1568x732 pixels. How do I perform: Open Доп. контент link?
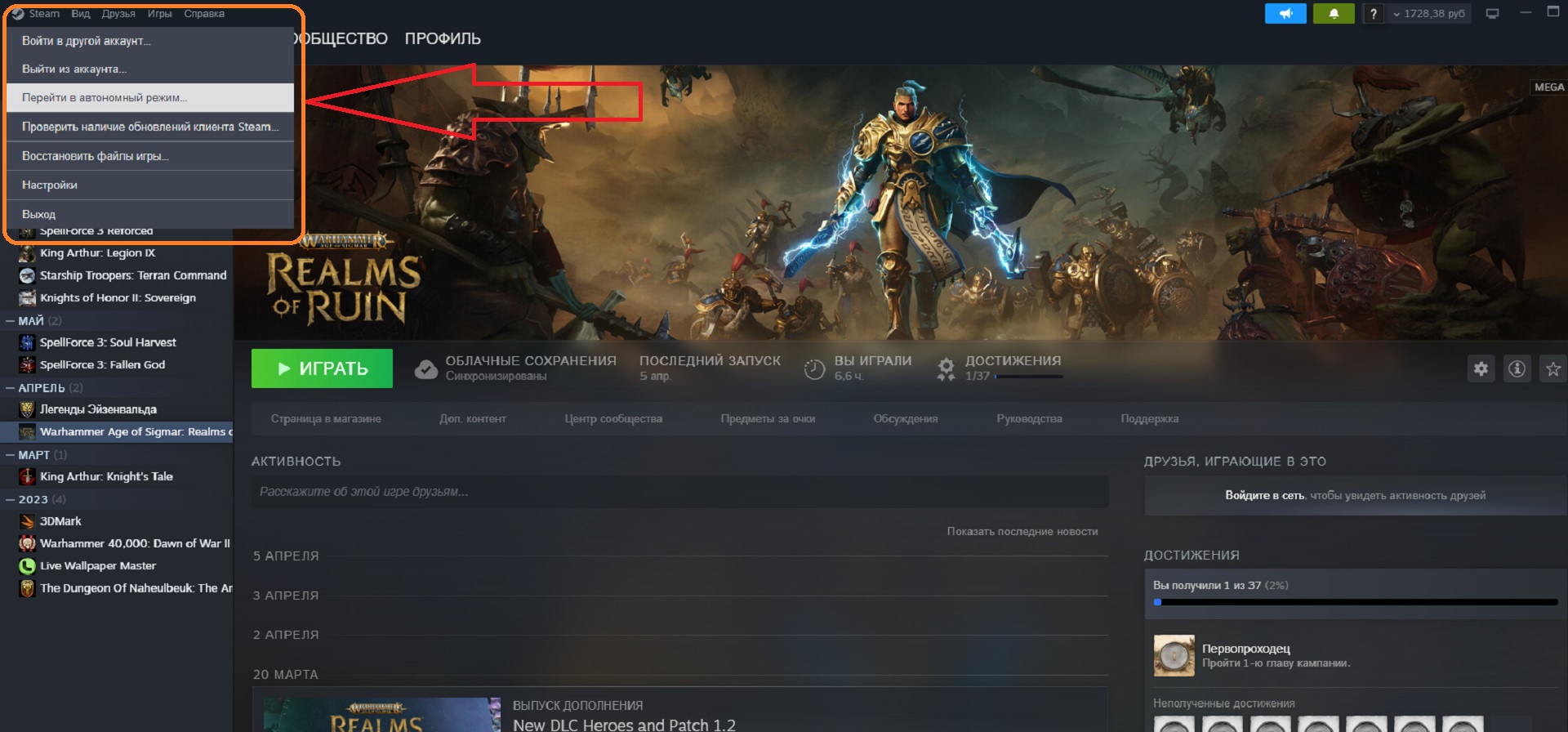point(473,419)
